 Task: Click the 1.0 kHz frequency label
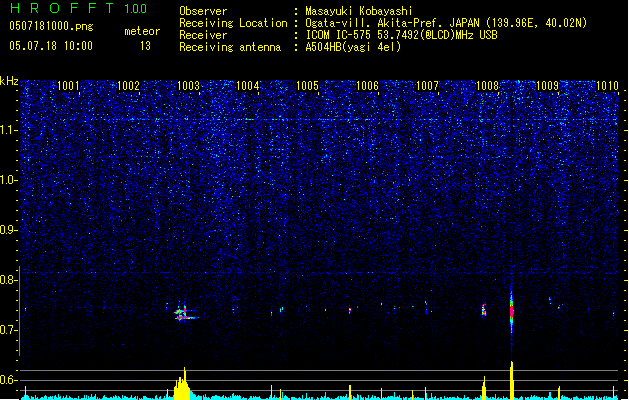pos(9,180)
